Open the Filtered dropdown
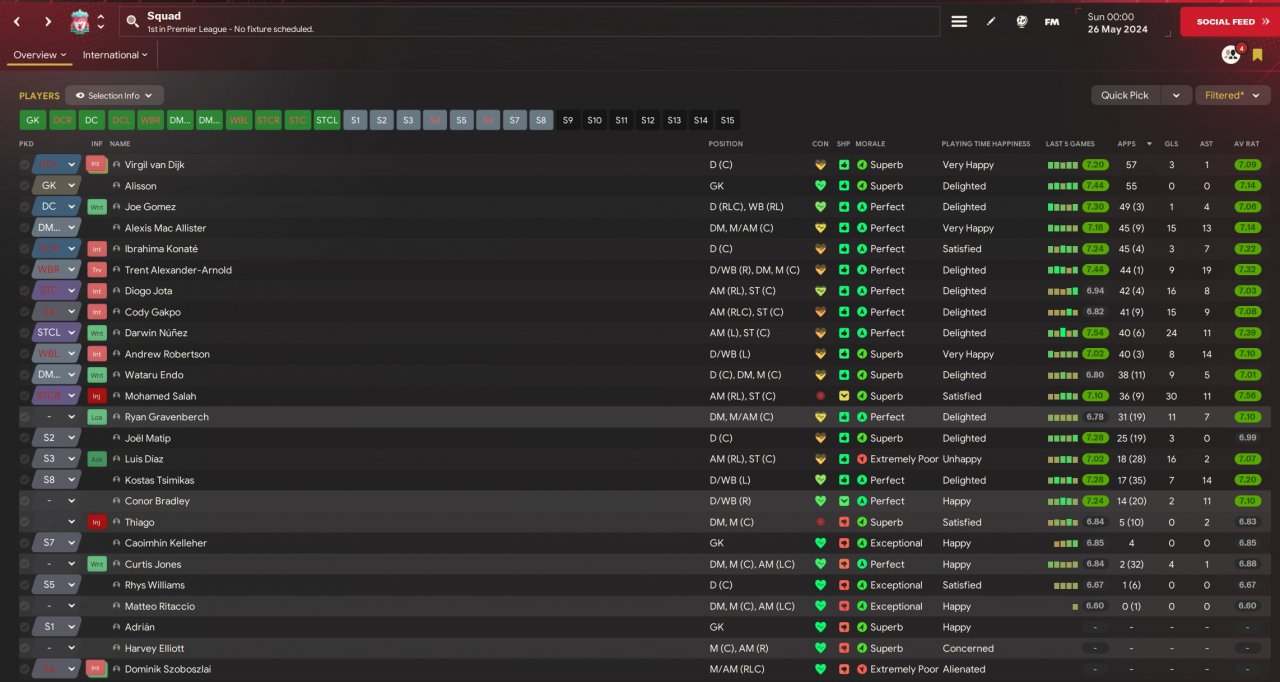1280x682 pixels. point(1232,95)
